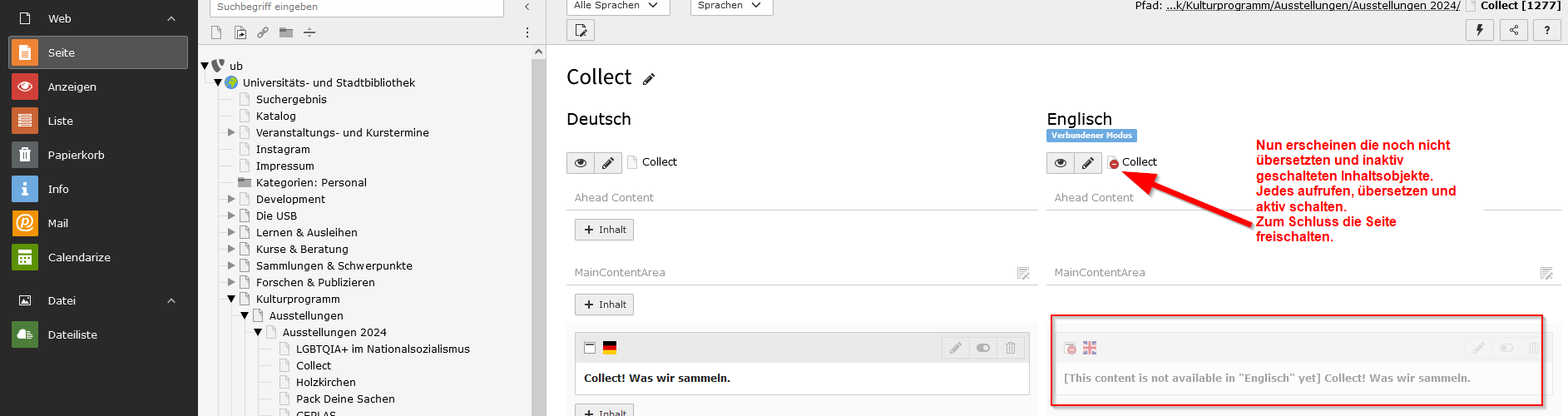1568x416 pixels.
Task: Click the edit page properties icon button
Action: point(581,30)
